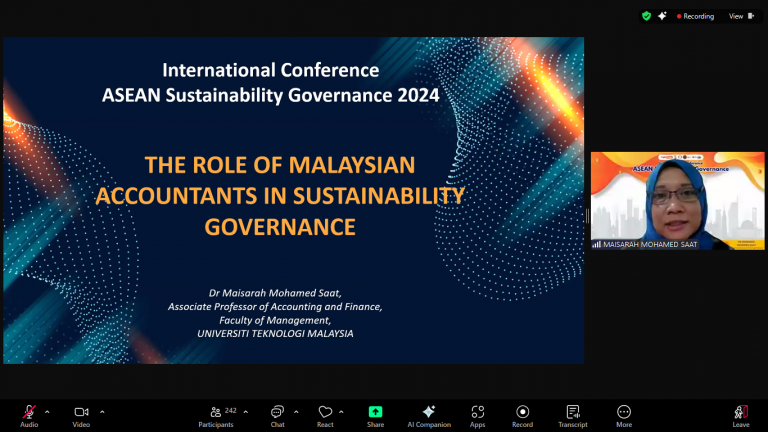
Task: Expand chat options caret next to Chat
Action: click(x=296, y=412)
